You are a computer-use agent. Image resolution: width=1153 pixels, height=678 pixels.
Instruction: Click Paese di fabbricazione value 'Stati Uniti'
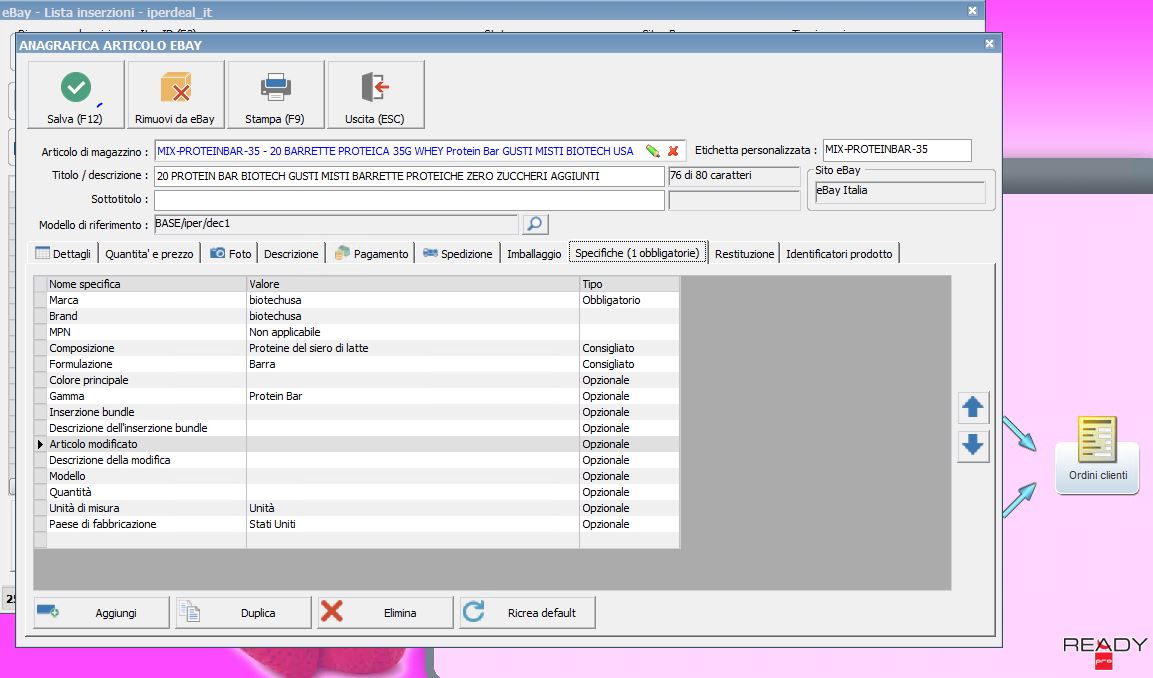coord(272,524)
